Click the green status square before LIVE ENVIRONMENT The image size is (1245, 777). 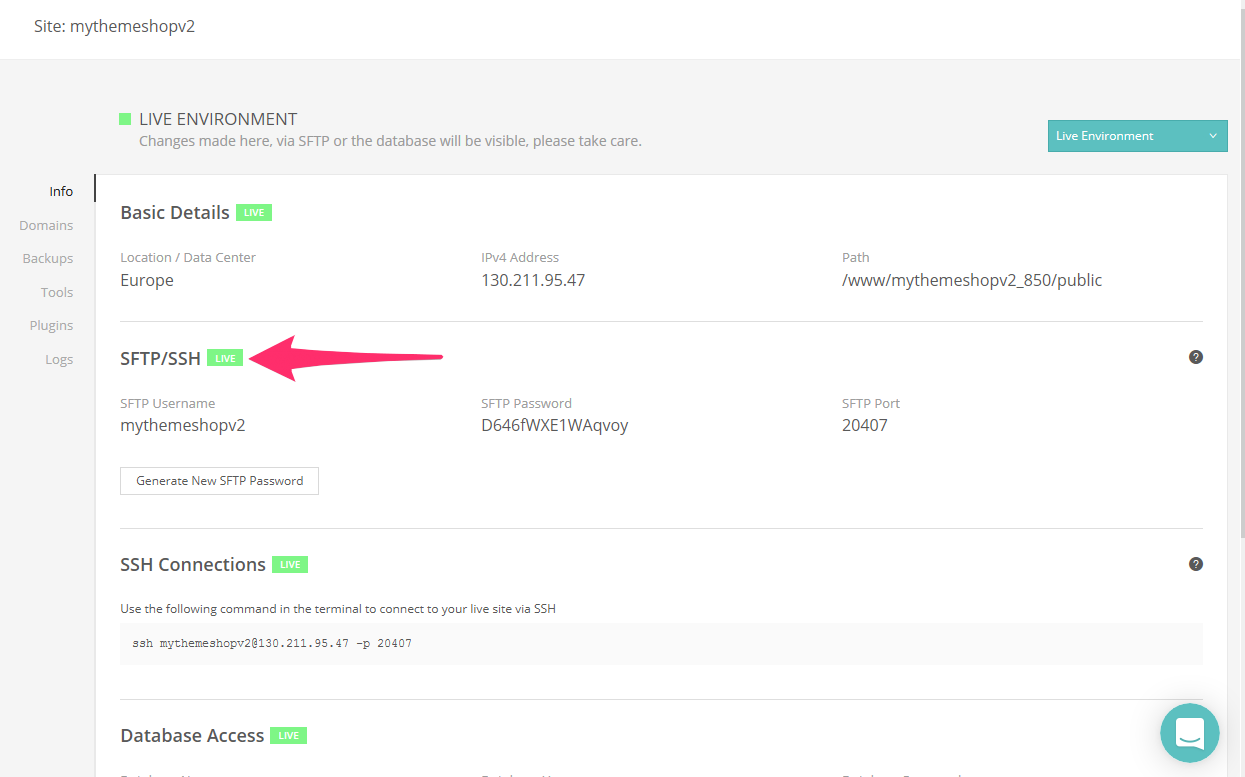pos(125,118)
